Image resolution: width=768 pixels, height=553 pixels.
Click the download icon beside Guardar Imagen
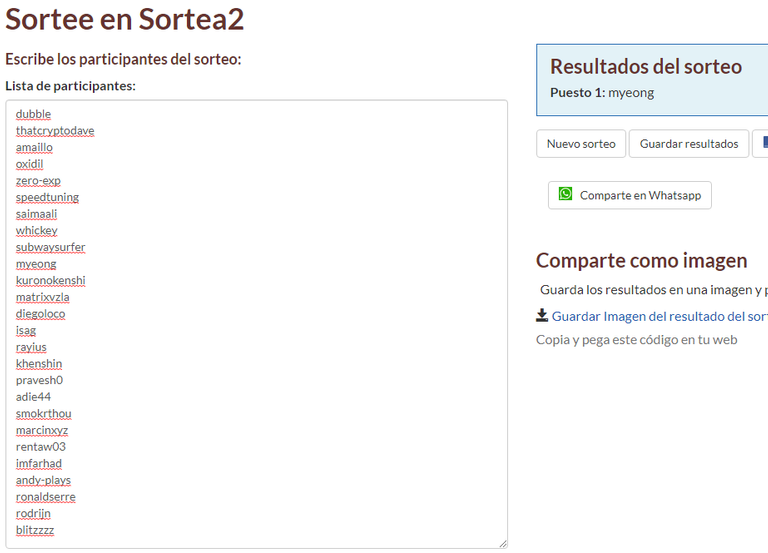pos(542,315)
